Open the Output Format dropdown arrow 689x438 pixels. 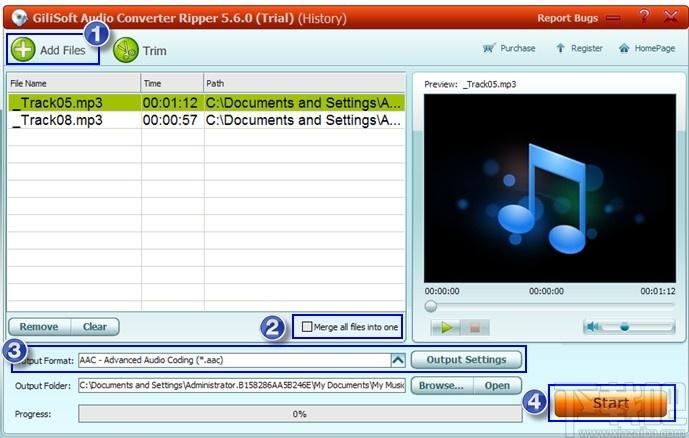(398, 360)
